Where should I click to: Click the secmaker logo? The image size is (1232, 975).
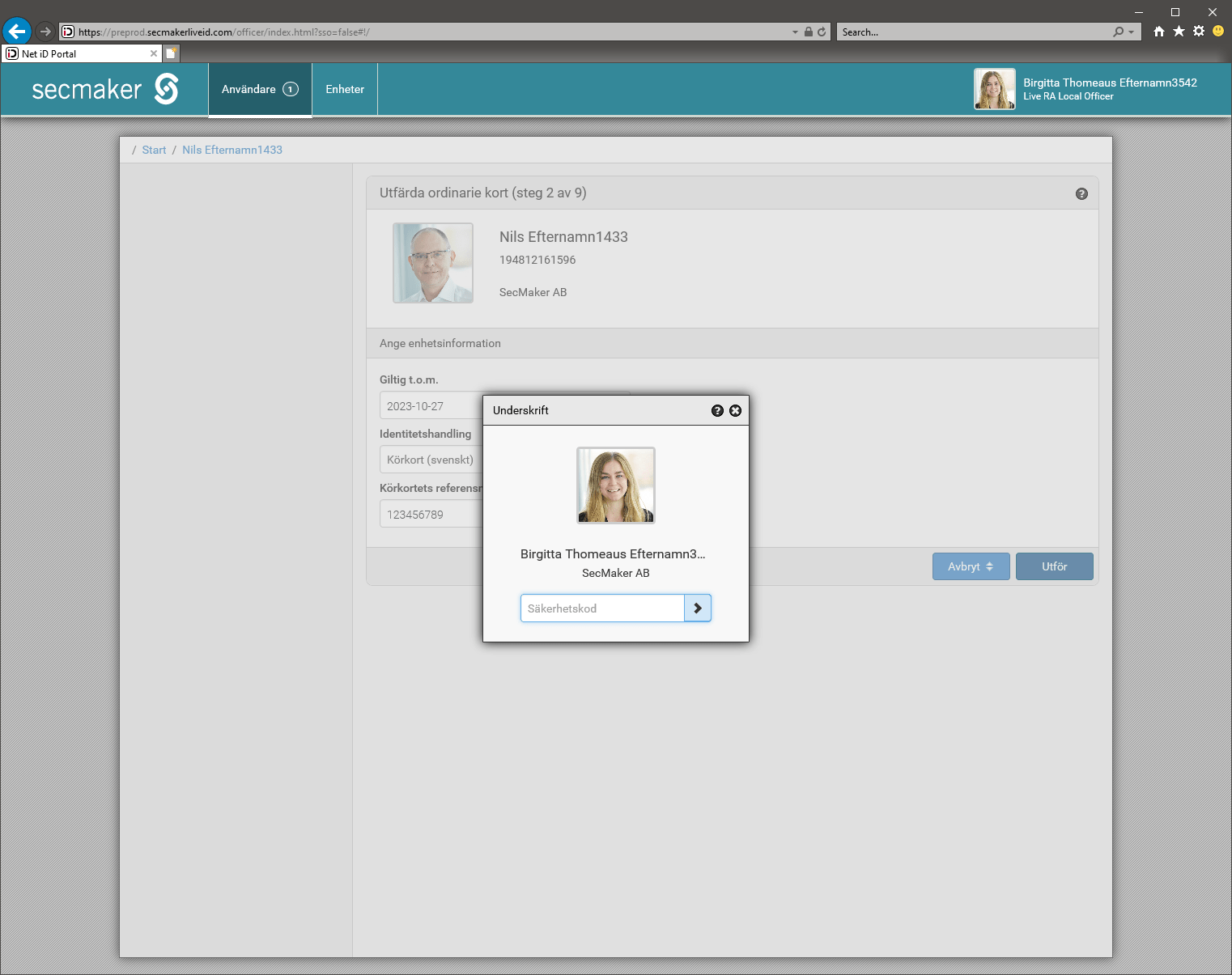pos(105,89)
